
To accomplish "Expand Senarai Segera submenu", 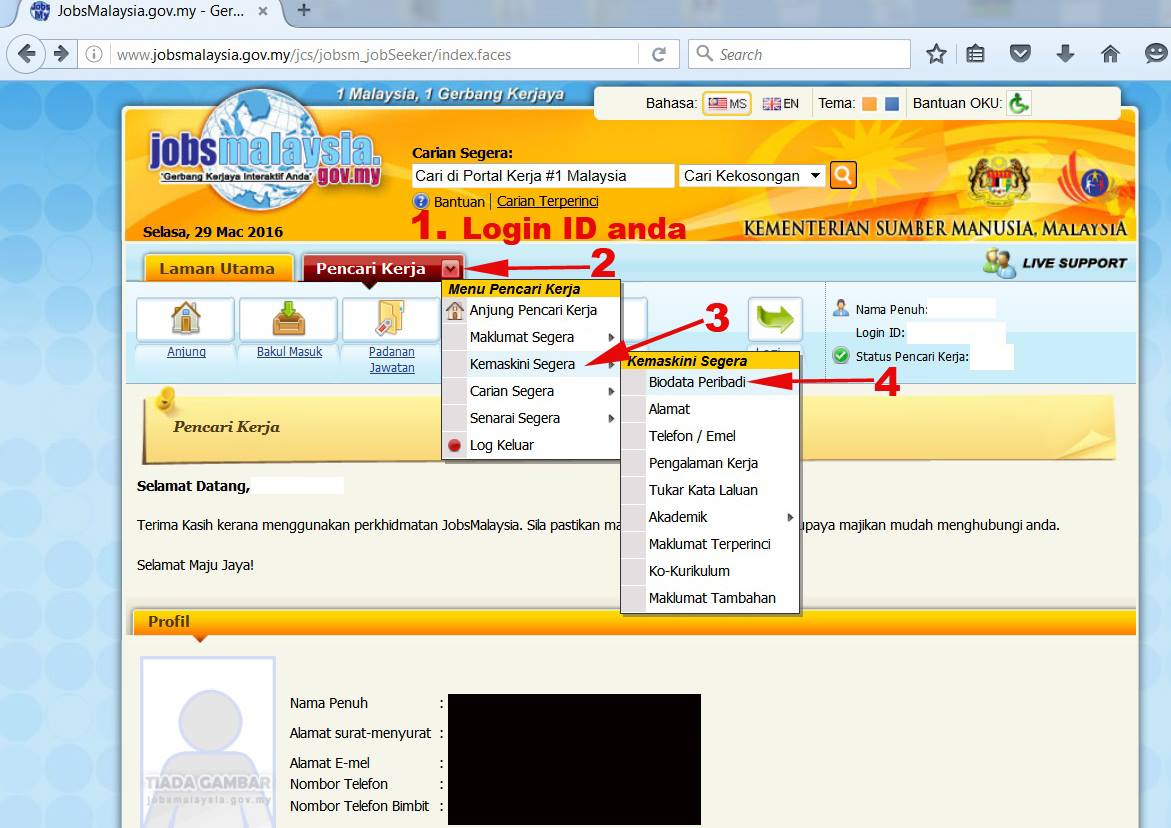I will pyautogui.click(x=611, y=418).
